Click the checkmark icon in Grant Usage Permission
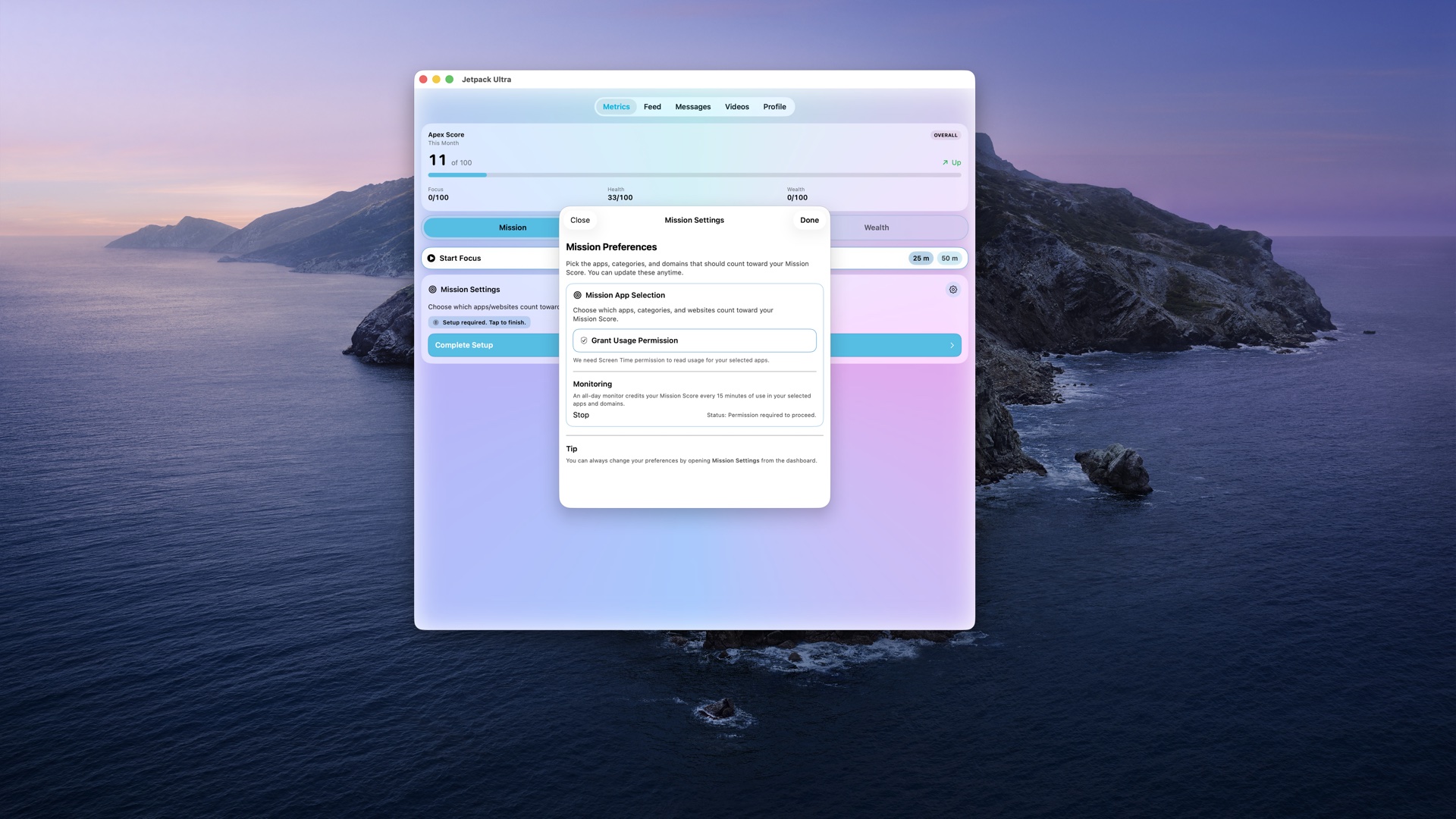Screen dimensions: 1456x819 point(584,340)
